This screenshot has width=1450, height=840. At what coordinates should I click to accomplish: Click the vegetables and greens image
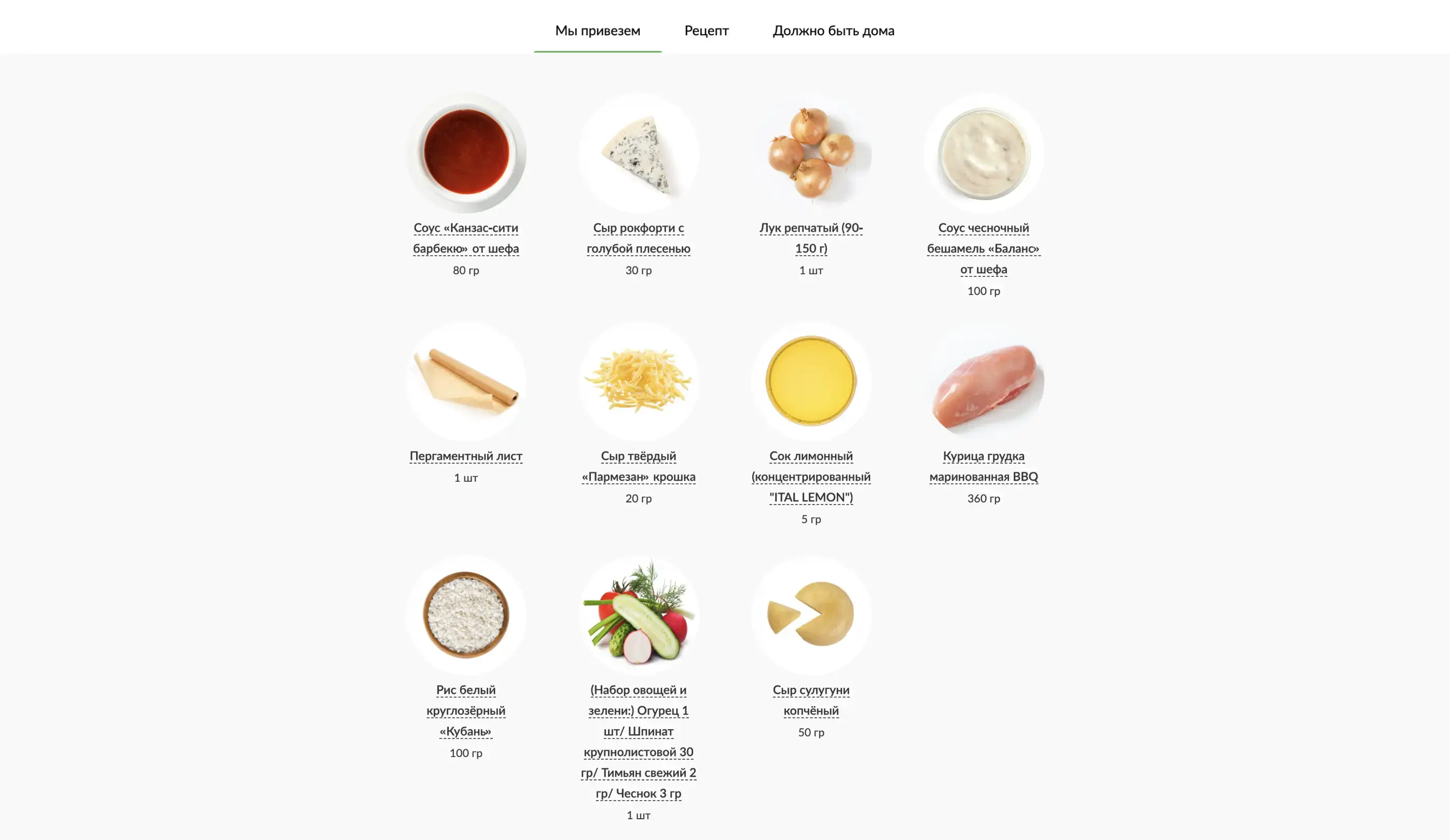[x=639, y=614]
